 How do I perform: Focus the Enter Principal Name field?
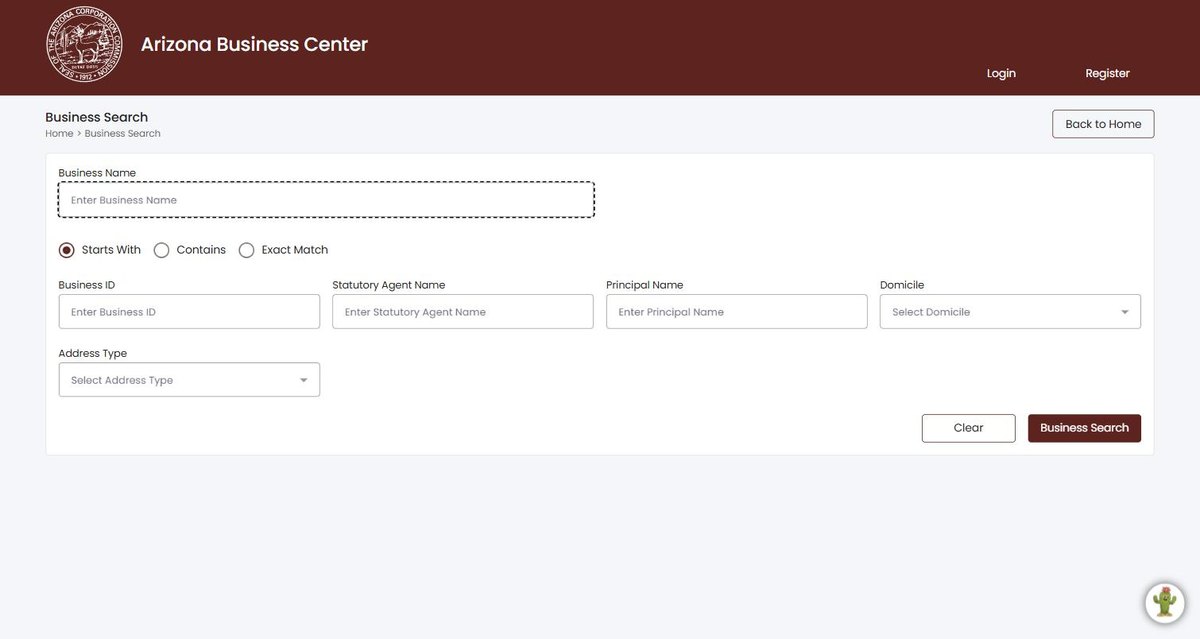[737, 312]
